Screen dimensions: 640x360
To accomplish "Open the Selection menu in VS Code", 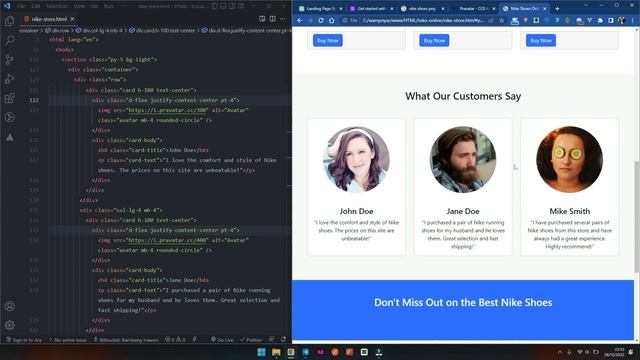I will point(56,6).
